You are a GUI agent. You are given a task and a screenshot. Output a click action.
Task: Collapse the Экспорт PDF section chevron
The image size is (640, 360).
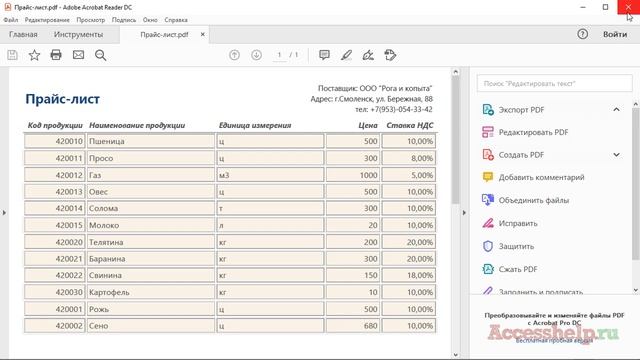coord(616,109)
